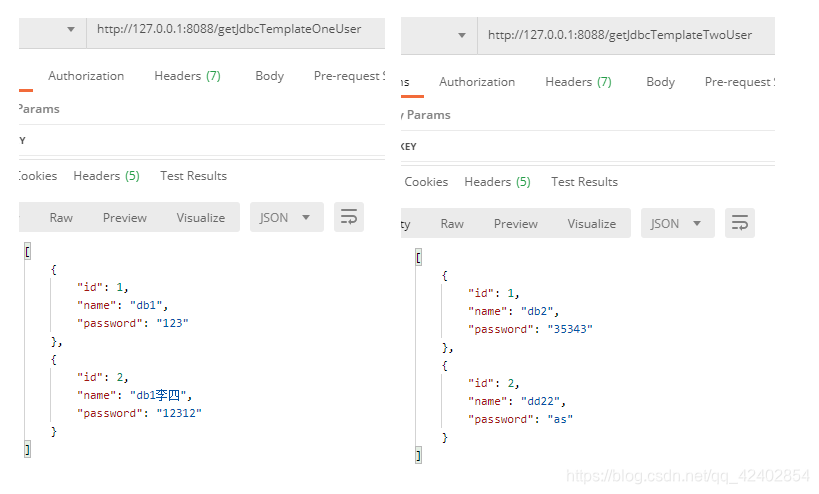The height and width of the screenshot is (494, 819).
Task: Click the getJdbcTemplateOneUser URL field
Action: pyautogui.click(x=228, y=29)
